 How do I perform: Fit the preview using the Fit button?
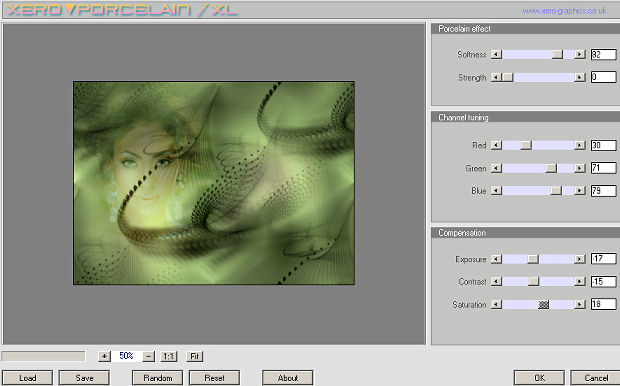(x=195, y=356)
